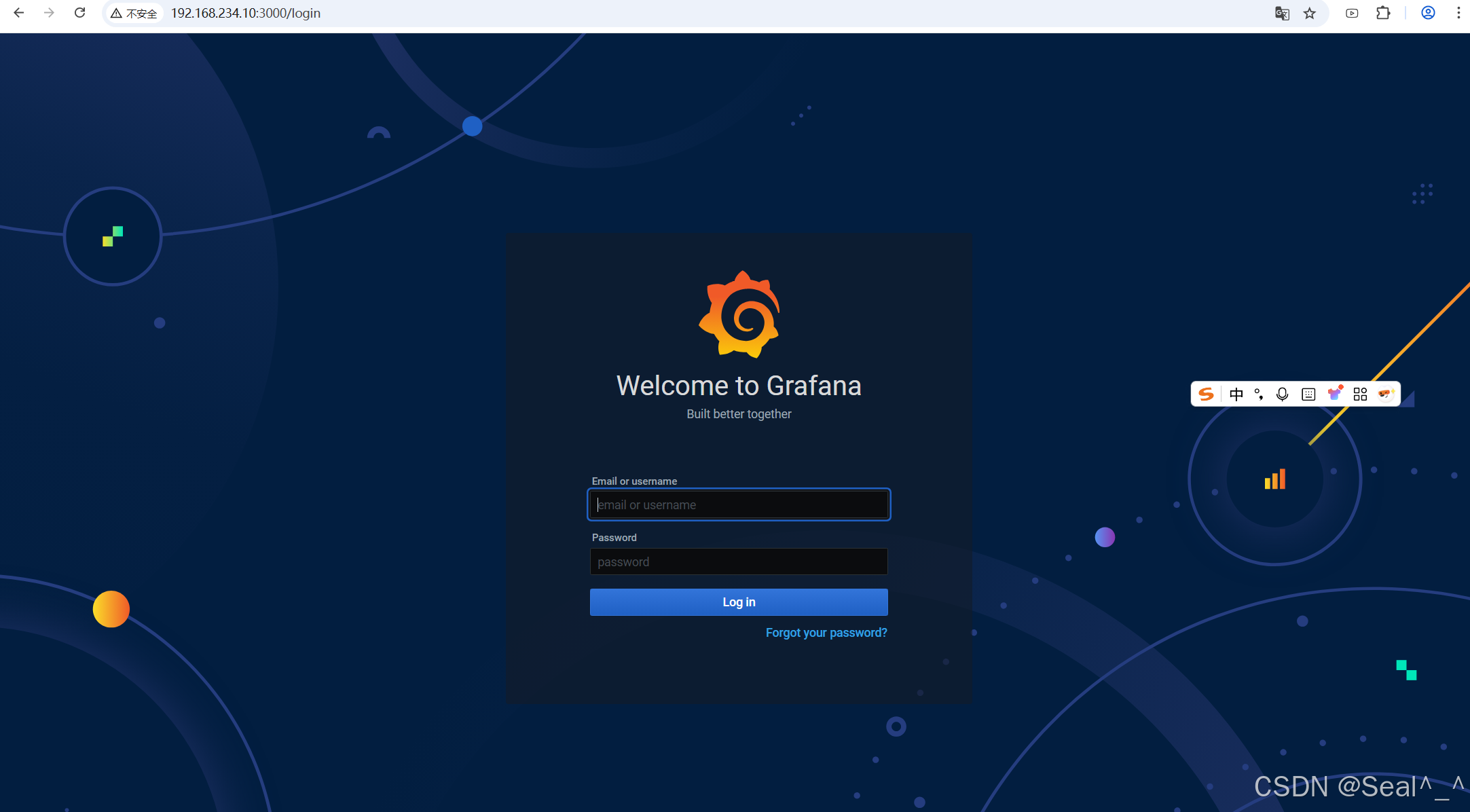Click the microphone voice input icon
1470x812 pixels.
click(1282, 394)
